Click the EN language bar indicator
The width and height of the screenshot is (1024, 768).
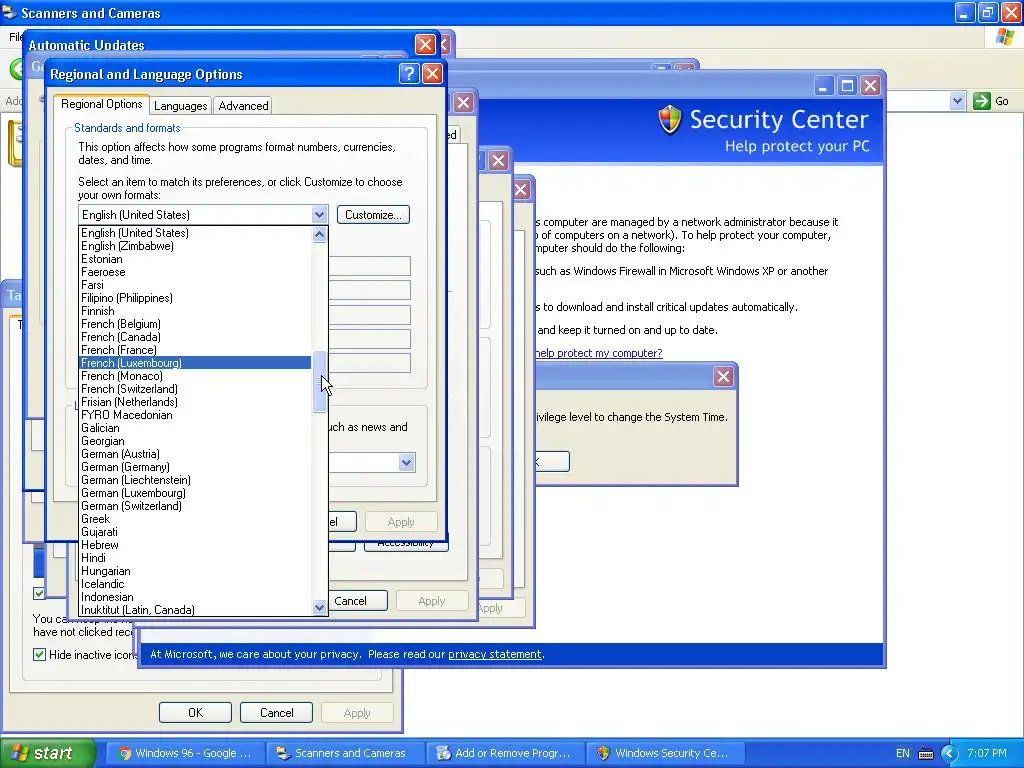pos(903,753)
